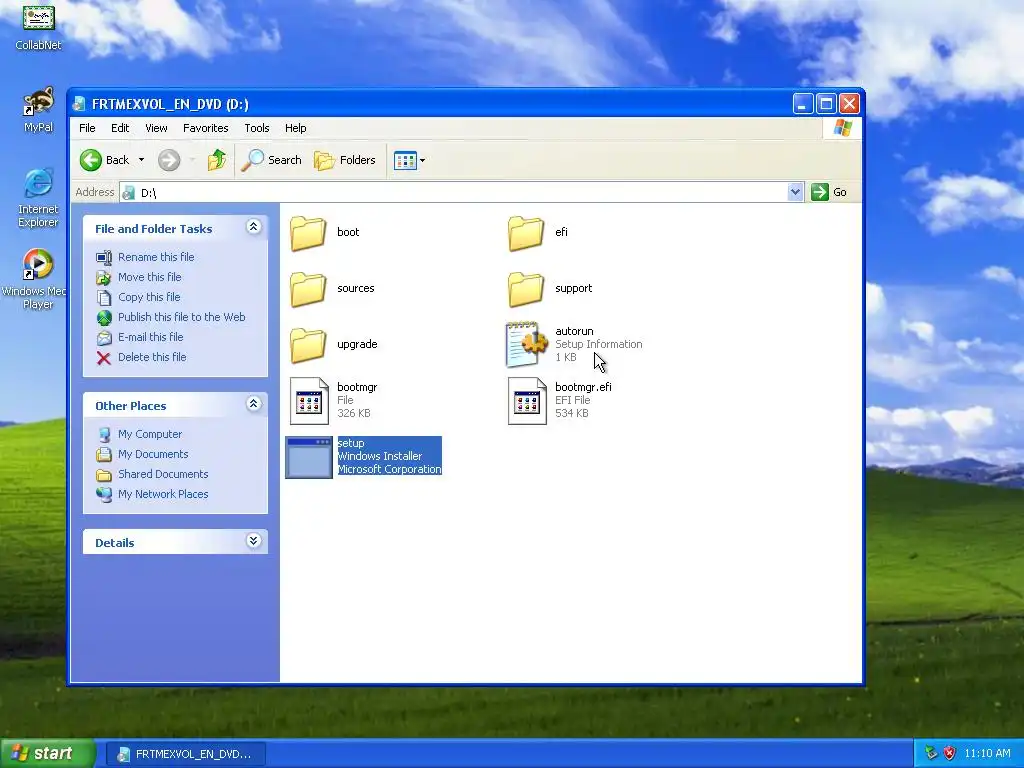The height and width of the screenshot is (768, 1024).
Task: Open the Tools menu
Action: tap(257, 128)
